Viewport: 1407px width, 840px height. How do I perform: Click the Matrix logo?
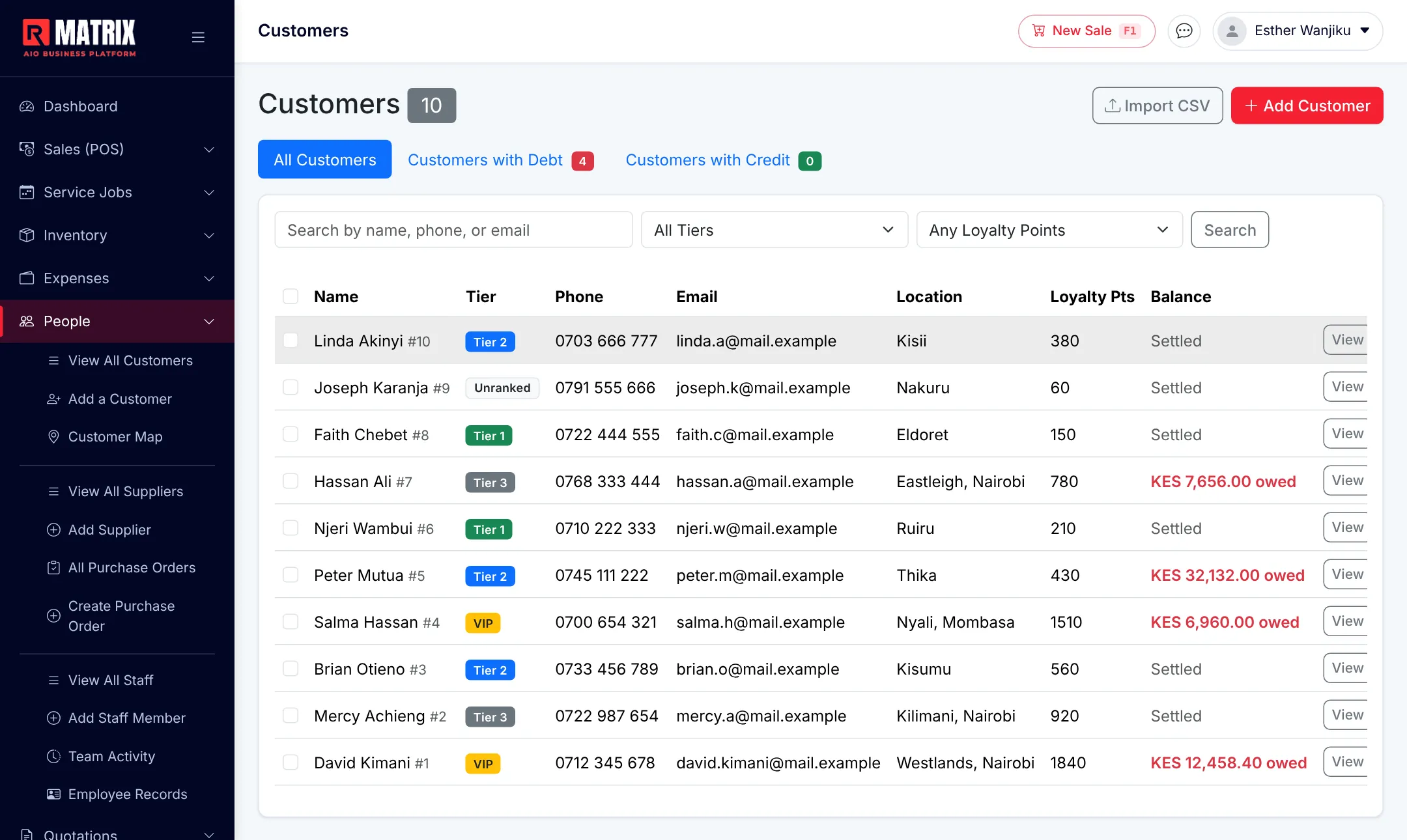pyautogui.click(x=79, y=38)
